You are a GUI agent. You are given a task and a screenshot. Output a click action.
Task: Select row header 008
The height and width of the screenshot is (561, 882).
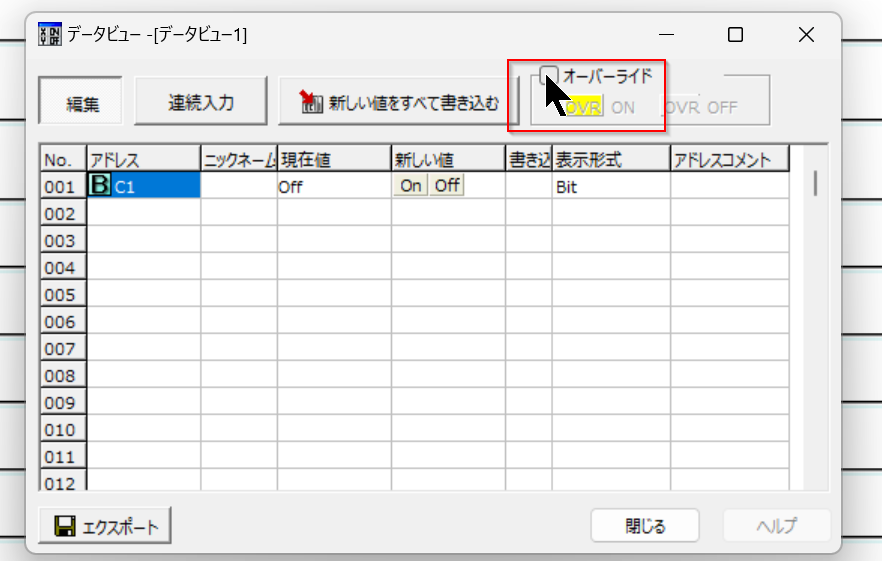[x=63, y=375]
